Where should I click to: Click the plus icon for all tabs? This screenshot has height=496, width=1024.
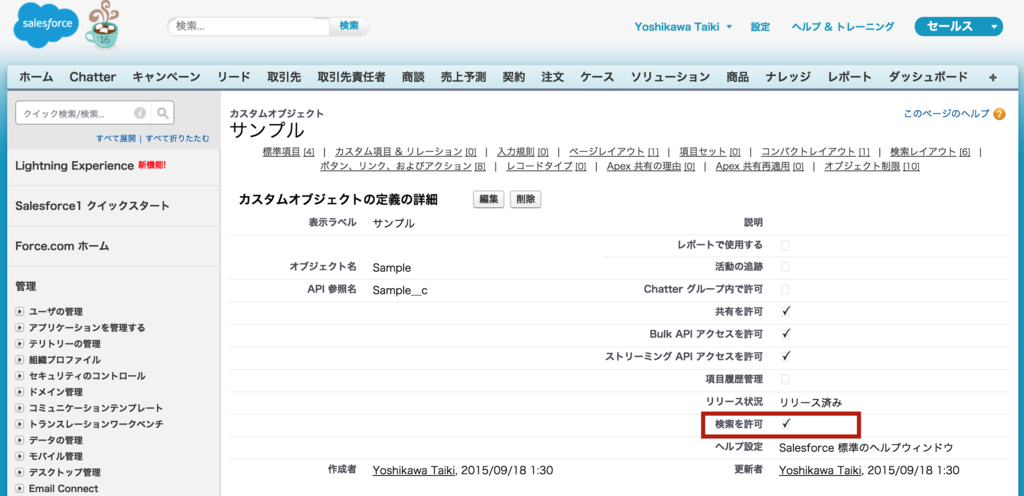tap(993, 77)
